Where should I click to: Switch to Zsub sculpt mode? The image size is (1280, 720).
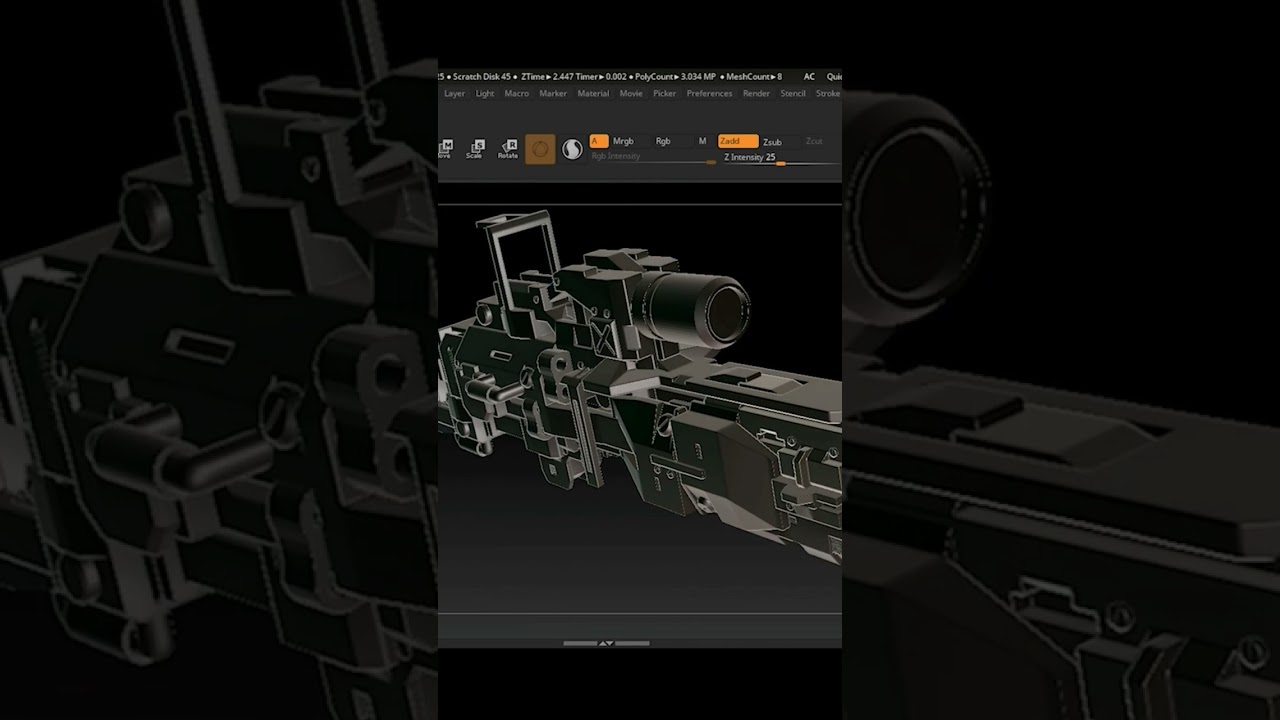click(772, 142)
